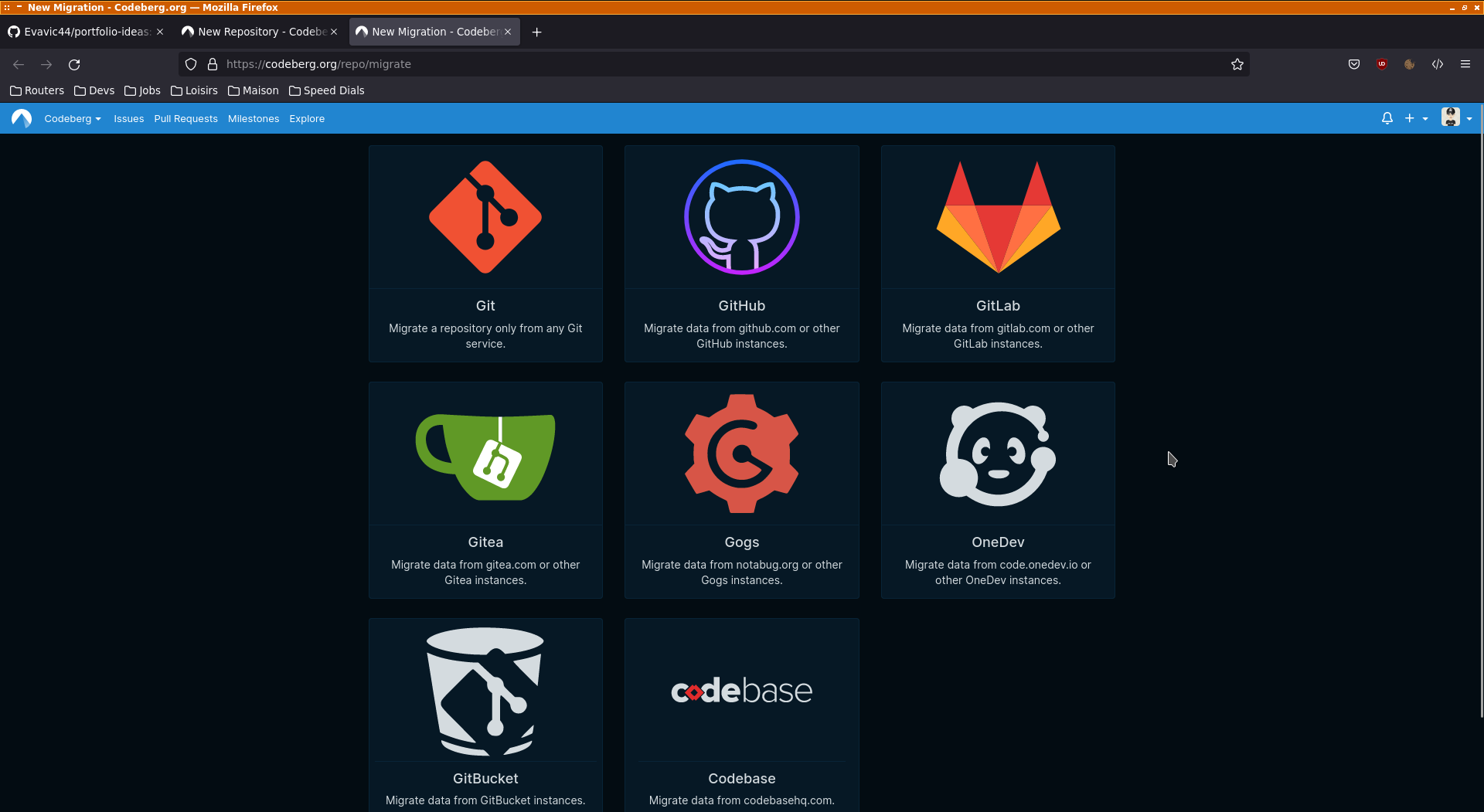Open a new browser tab

point(537,32)
